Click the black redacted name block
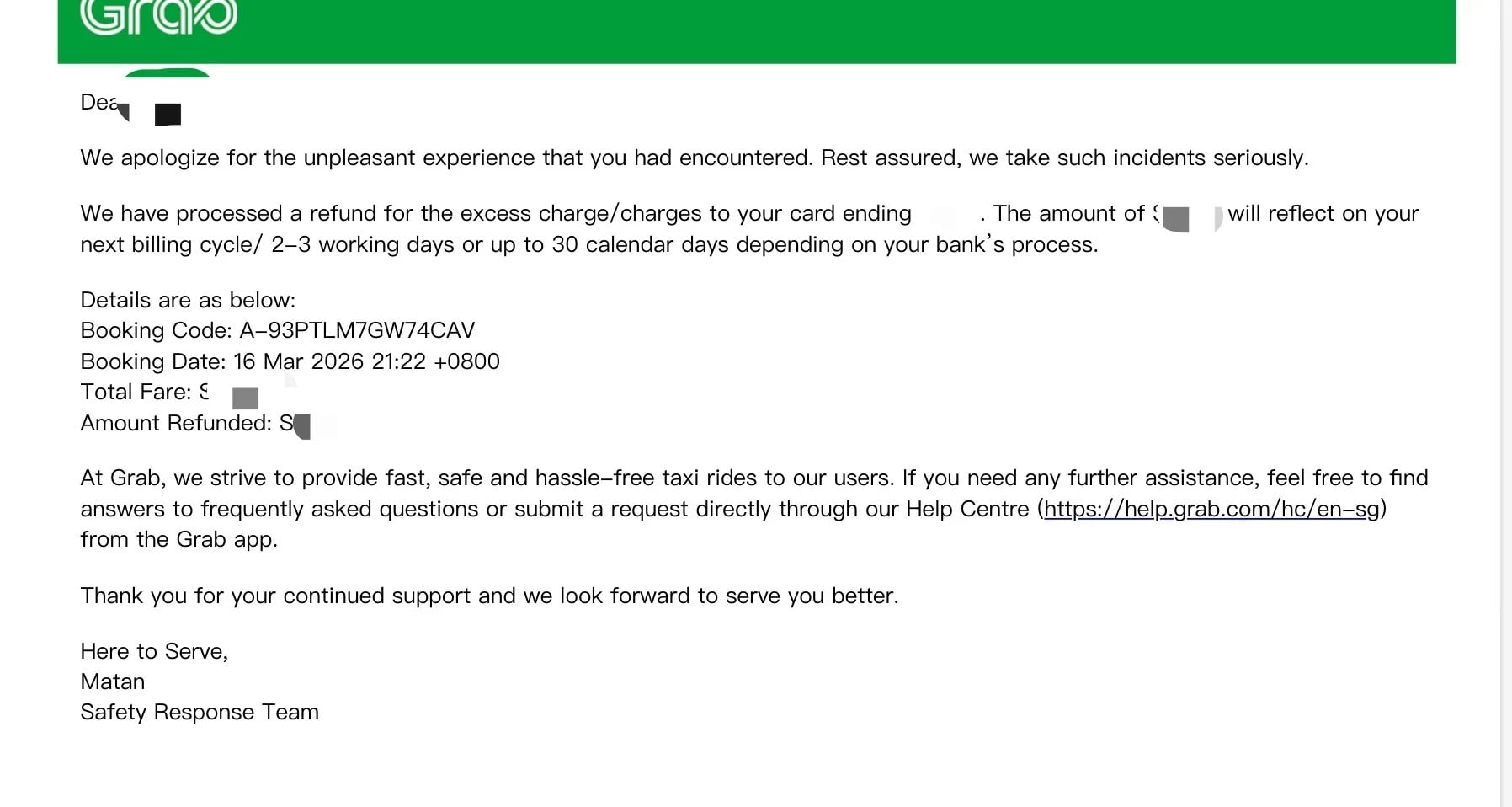This screenshot has height=807, width=1512. pos(168,114)
